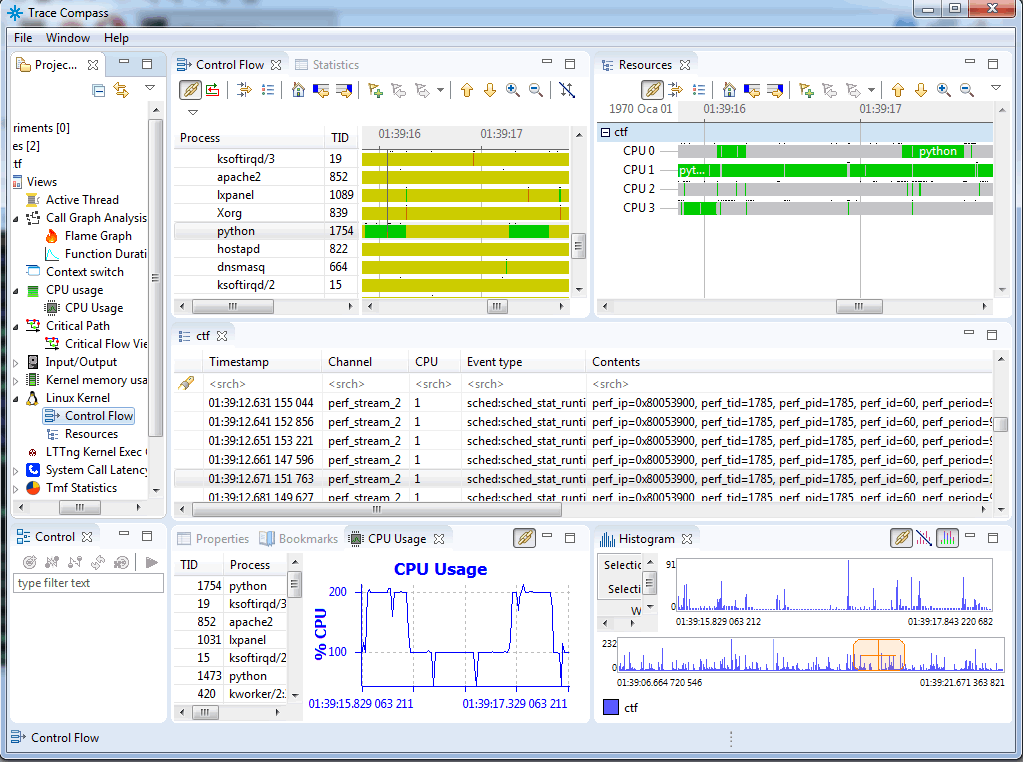Open Flame Graph in project tree
This screenshot has height=762, width=1023.
(x=98, y=236)
